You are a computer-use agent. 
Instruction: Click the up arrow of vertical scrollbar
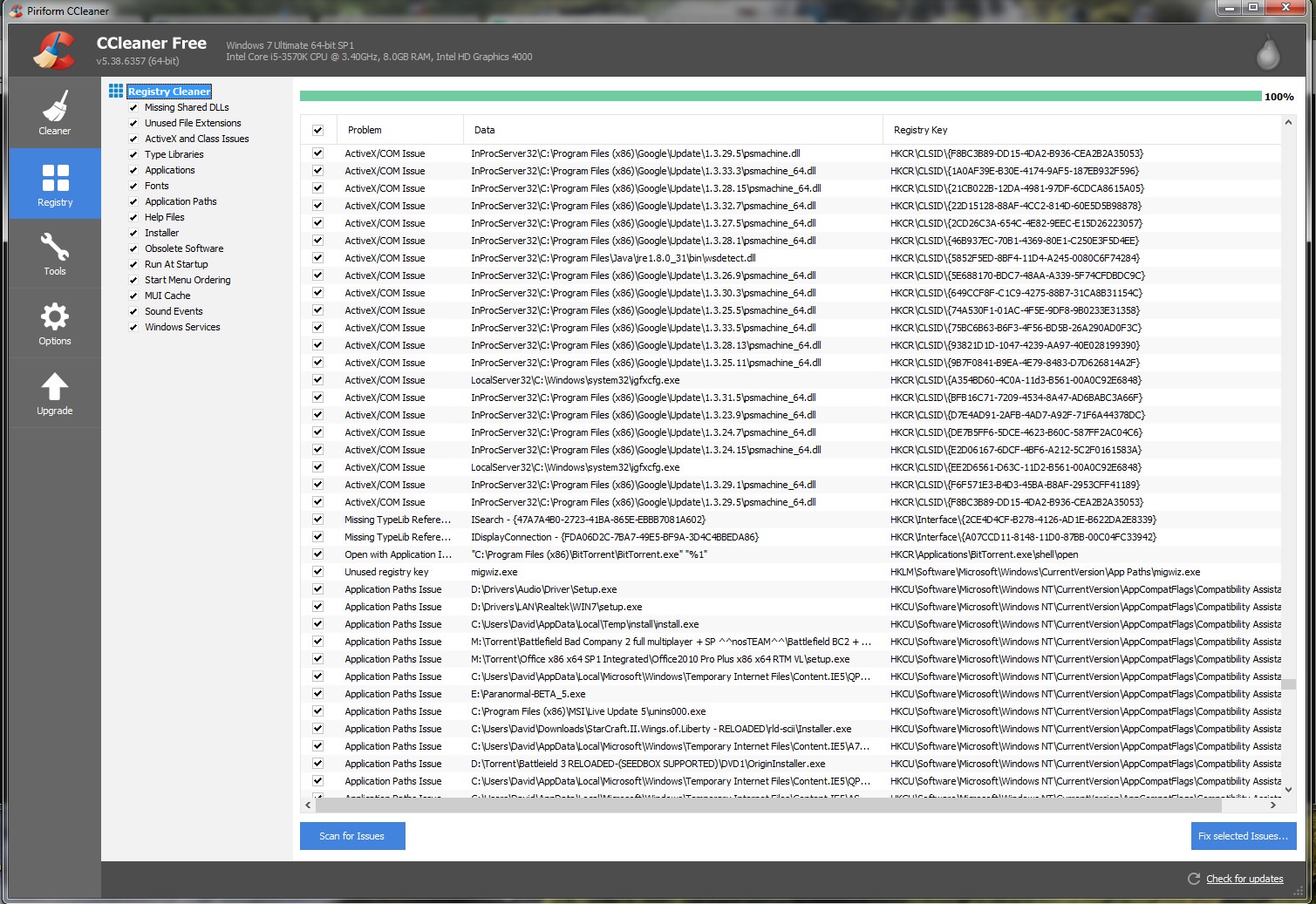pyautogui.click(x=1288, y=123)
